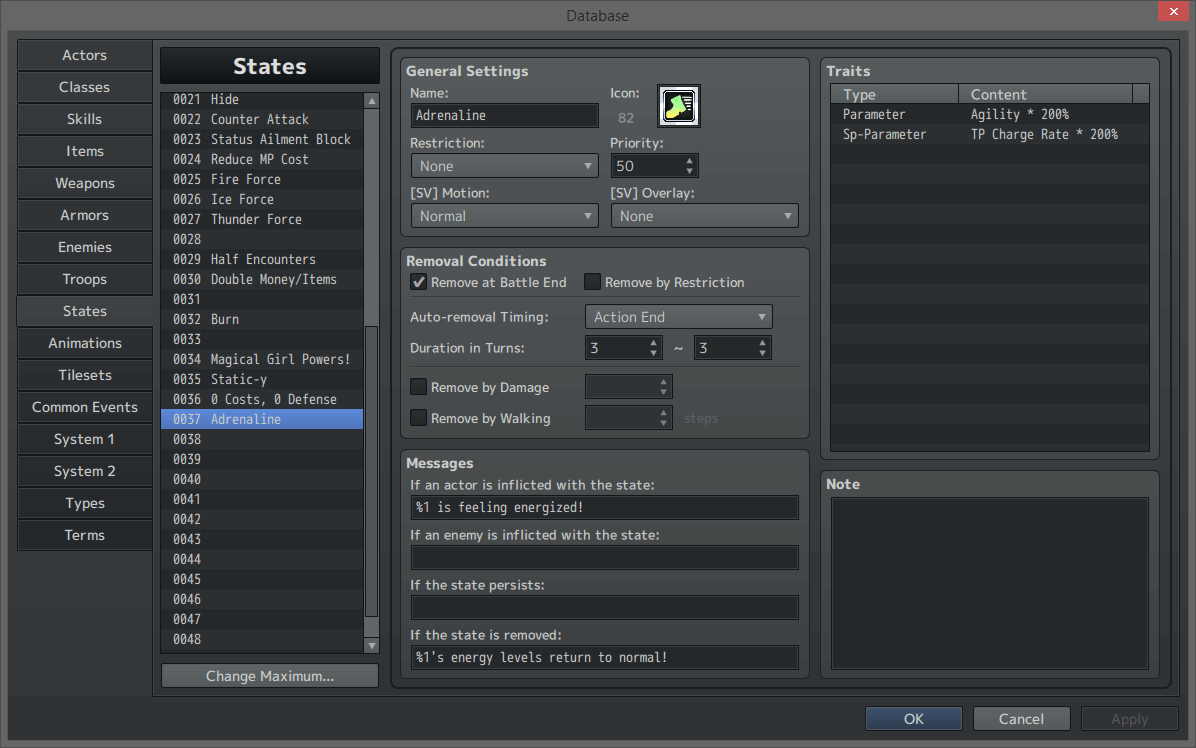This screenshot has height=748, width=1196.
Task: Open the Enemies tab
Action: click(85, 247)
